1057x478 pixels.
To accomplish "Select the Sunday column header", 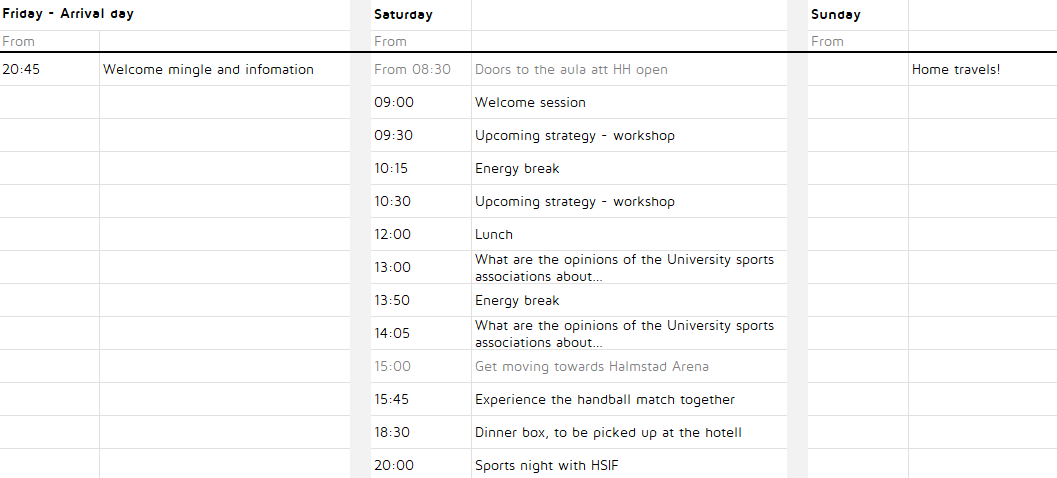I will click(836, 15).
